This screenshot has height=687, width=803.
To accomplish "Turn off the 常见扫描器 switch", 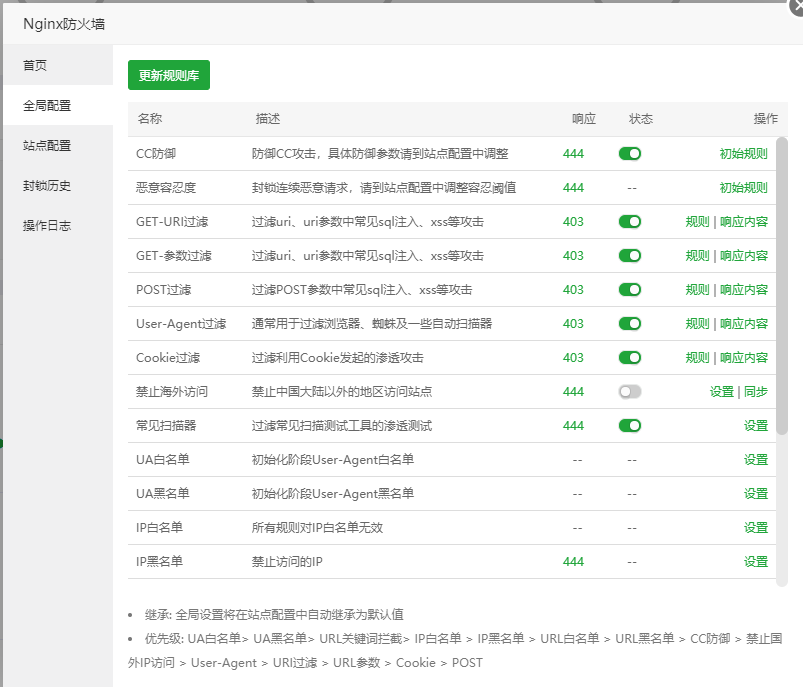I will (x=630, y=425).
